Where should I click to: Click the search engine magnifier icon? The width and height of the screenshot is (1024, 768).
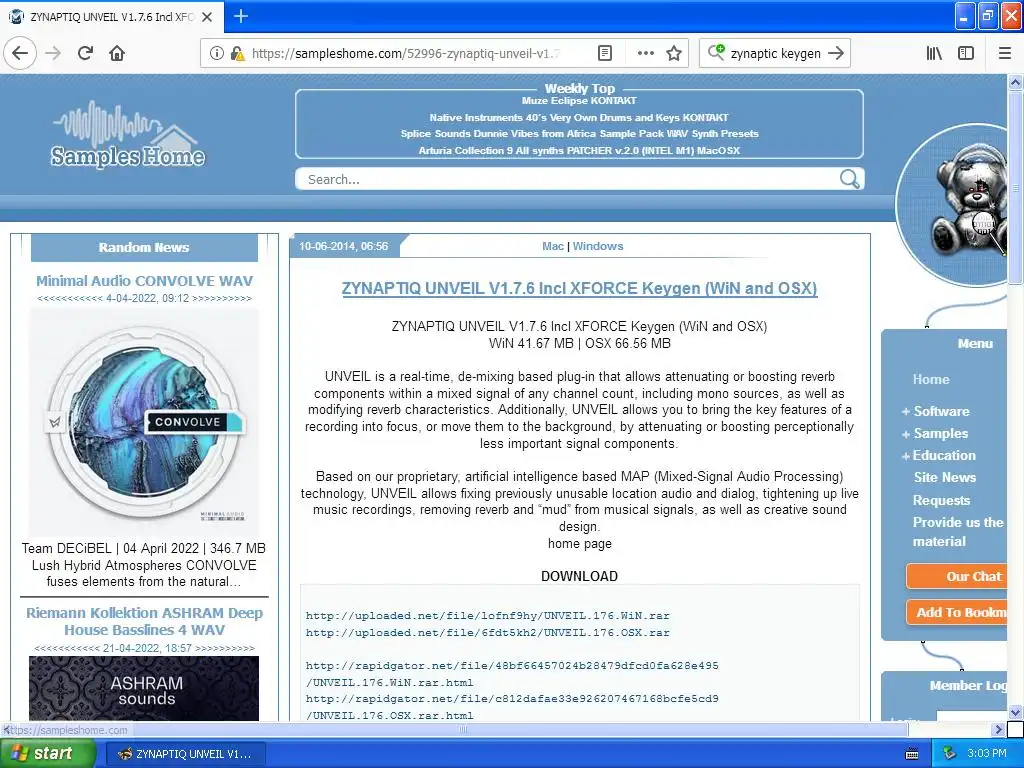click(x=716, y=53)
